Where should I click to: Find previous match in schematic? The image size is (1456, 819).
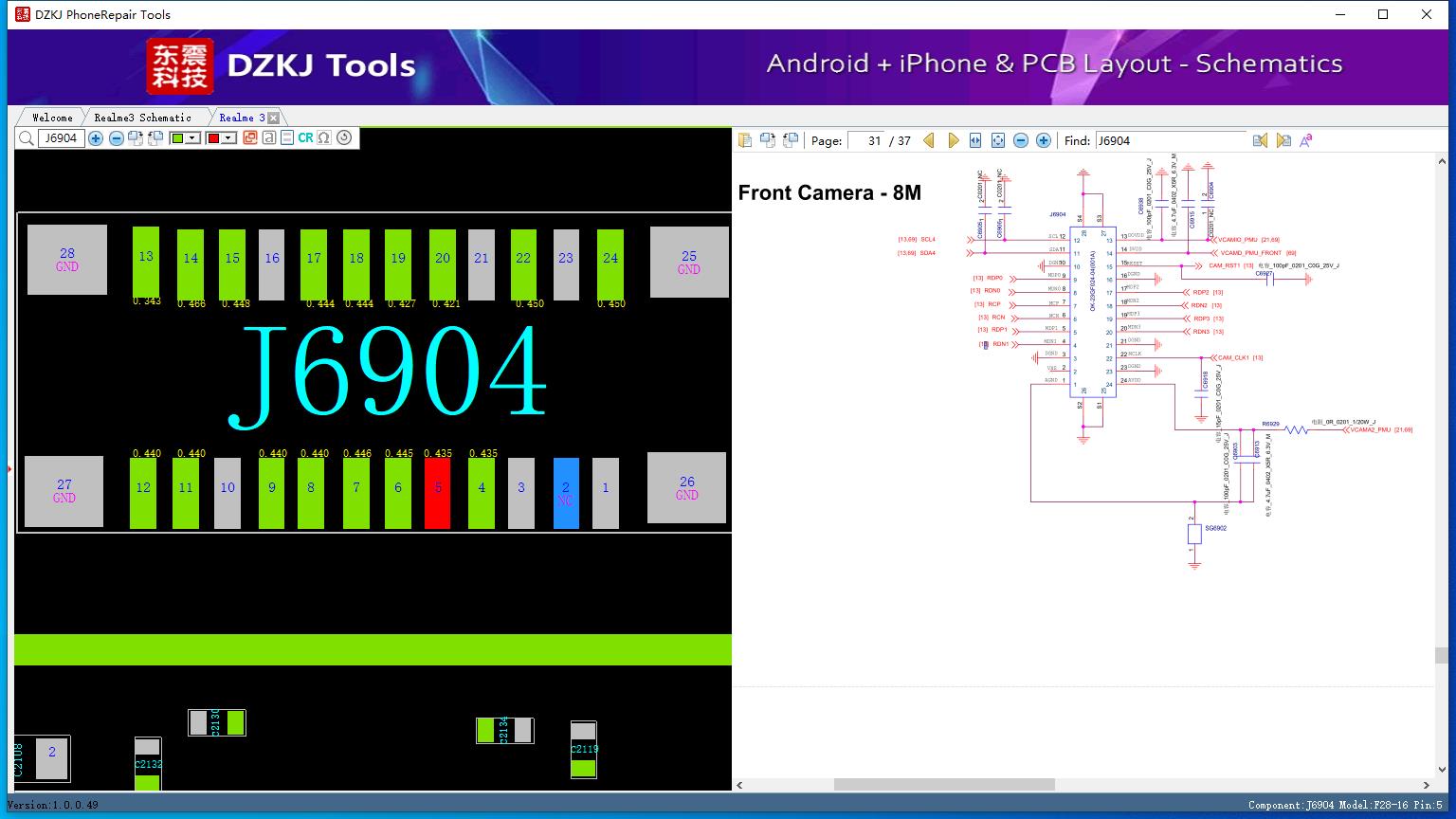(x=1260, y=140)
